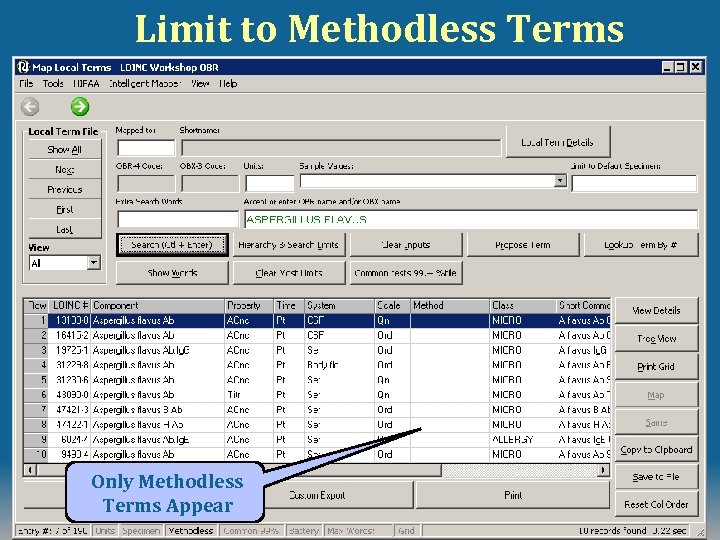Sort by LOINC # column header
Image resolution: width=720 pixels, height=540 pixels.
(x=70, y=306)
